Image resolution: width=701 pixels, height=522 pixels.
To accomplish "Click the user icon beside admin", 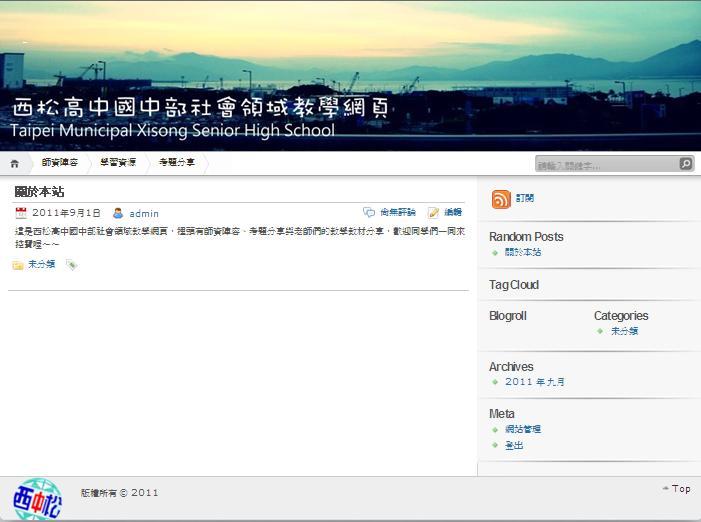I will (118, 213).
